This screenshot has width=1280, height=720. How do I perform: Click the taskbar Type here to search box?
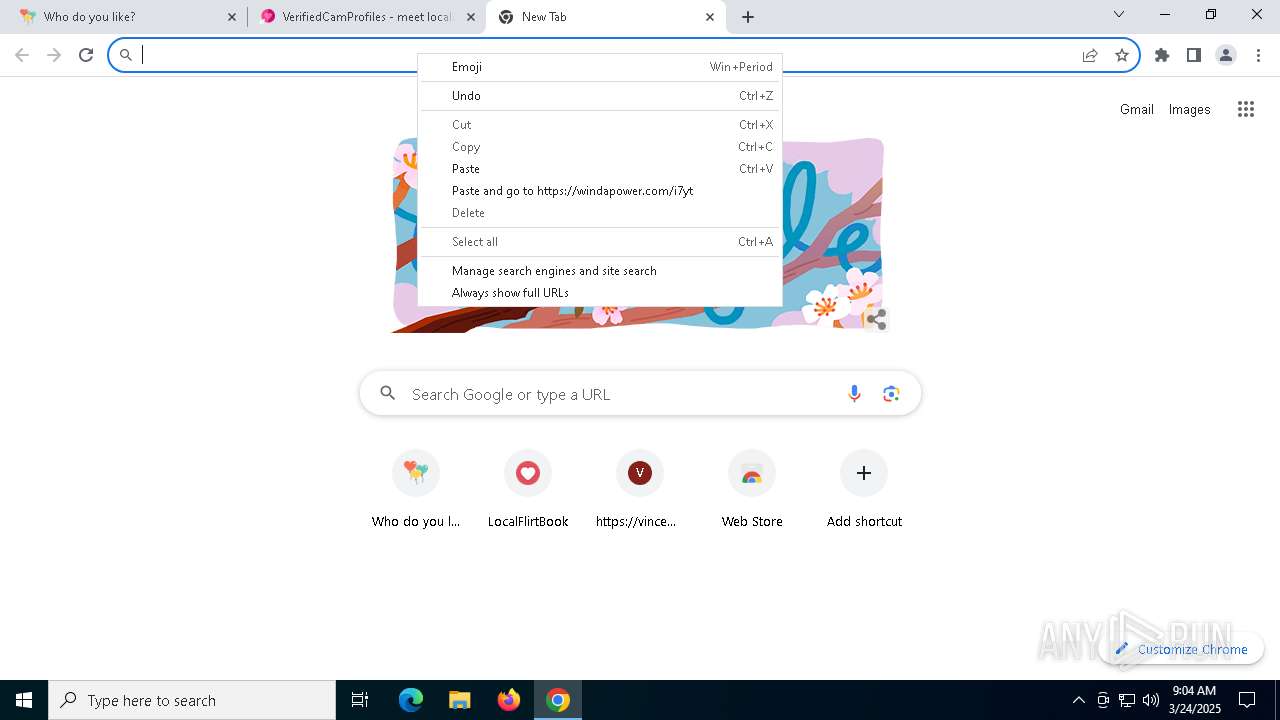pyautogui.click(x=192, y=700)
